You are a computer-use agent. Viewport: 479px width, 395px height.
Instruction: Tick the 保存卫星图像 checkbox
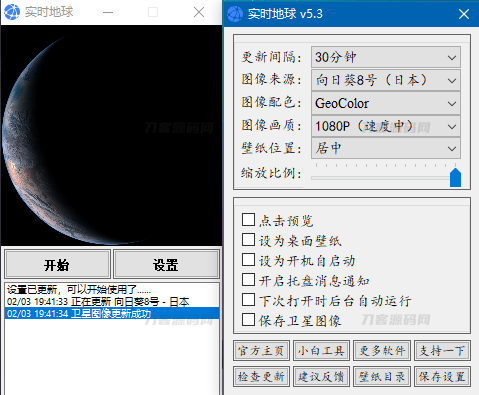[x=248, y=320]
